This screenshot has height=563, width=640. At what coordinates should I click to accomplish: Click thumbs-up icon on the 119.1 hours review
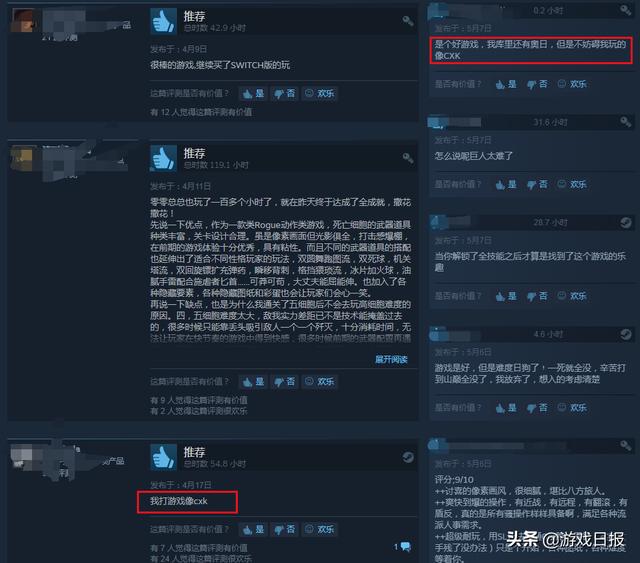(x=164, y=158)
